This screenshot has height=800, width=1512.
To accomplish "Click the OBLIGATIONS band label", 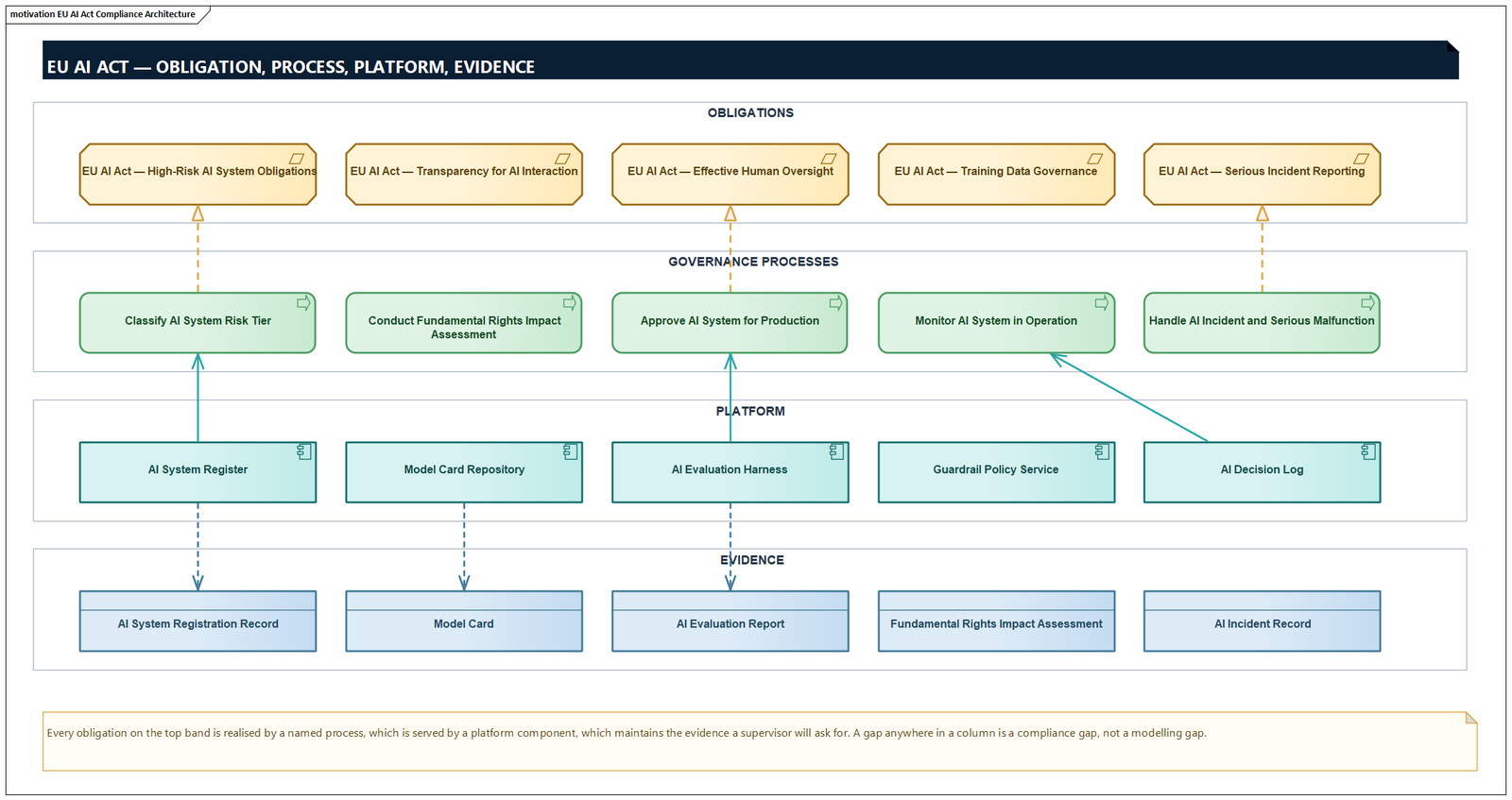I will tap(750, 112).
